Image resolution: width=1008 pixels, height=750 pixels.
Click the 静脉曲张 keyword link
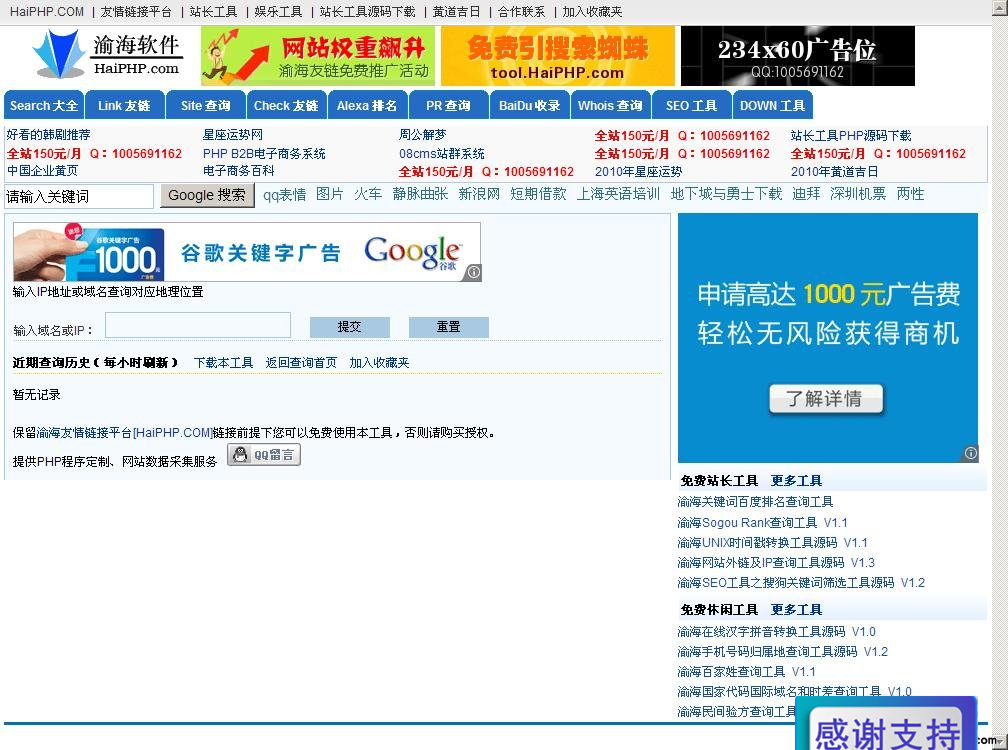[420, 193]
